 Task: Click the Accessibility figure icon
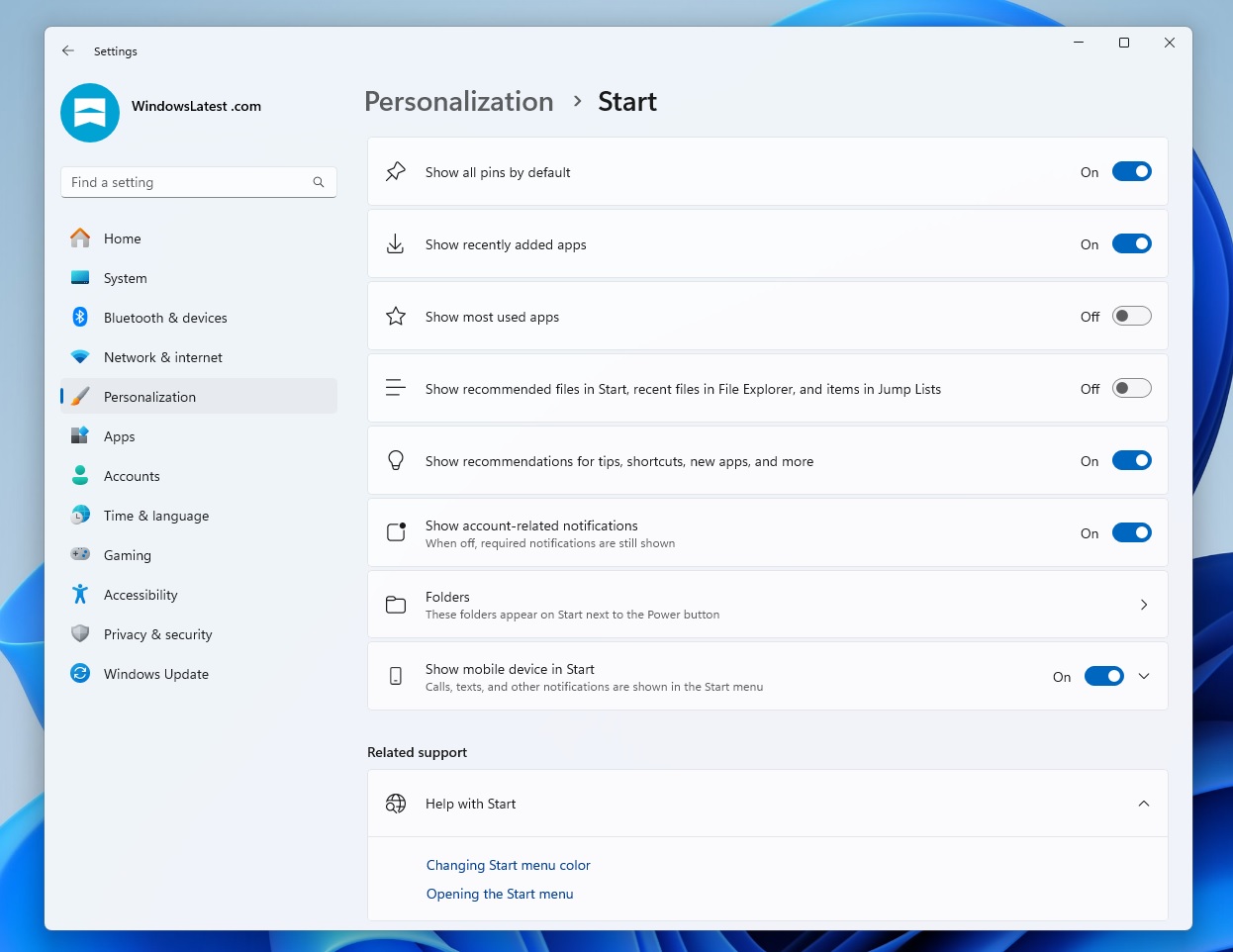coord(80,595)
